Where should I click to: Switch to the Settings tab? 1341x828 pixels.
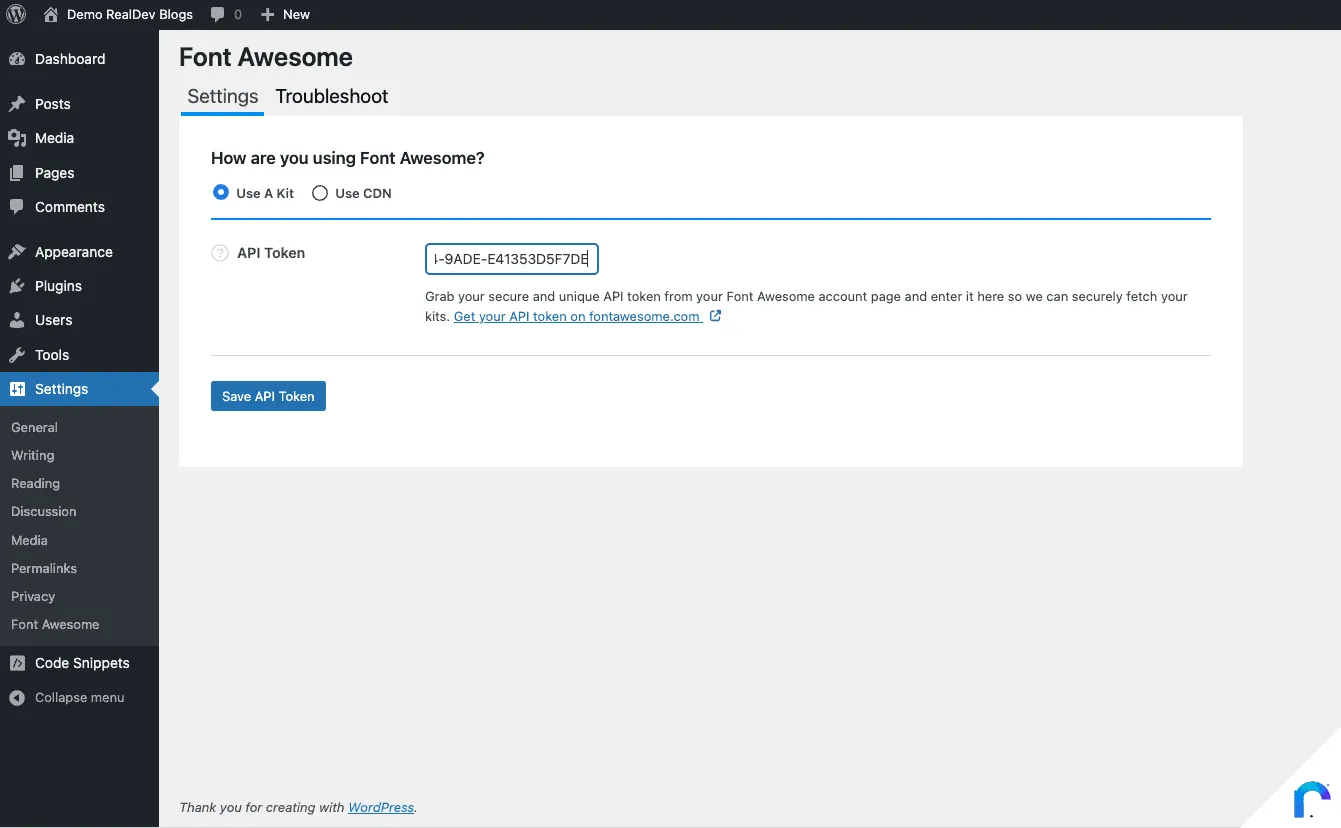[x=223, y=97]
